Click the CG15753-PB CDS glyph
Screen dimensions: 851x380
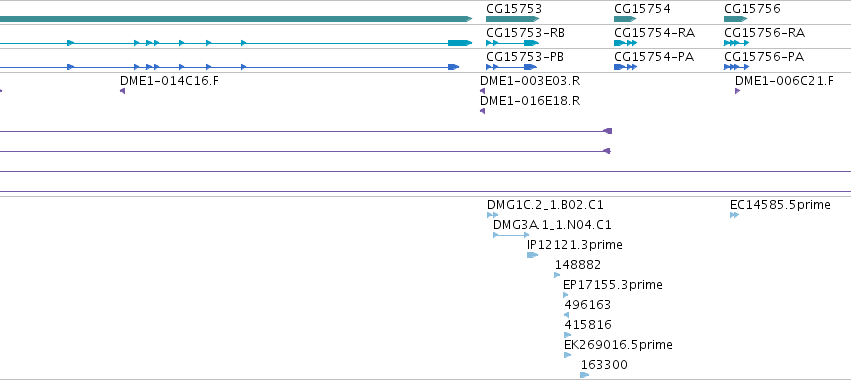512,67
